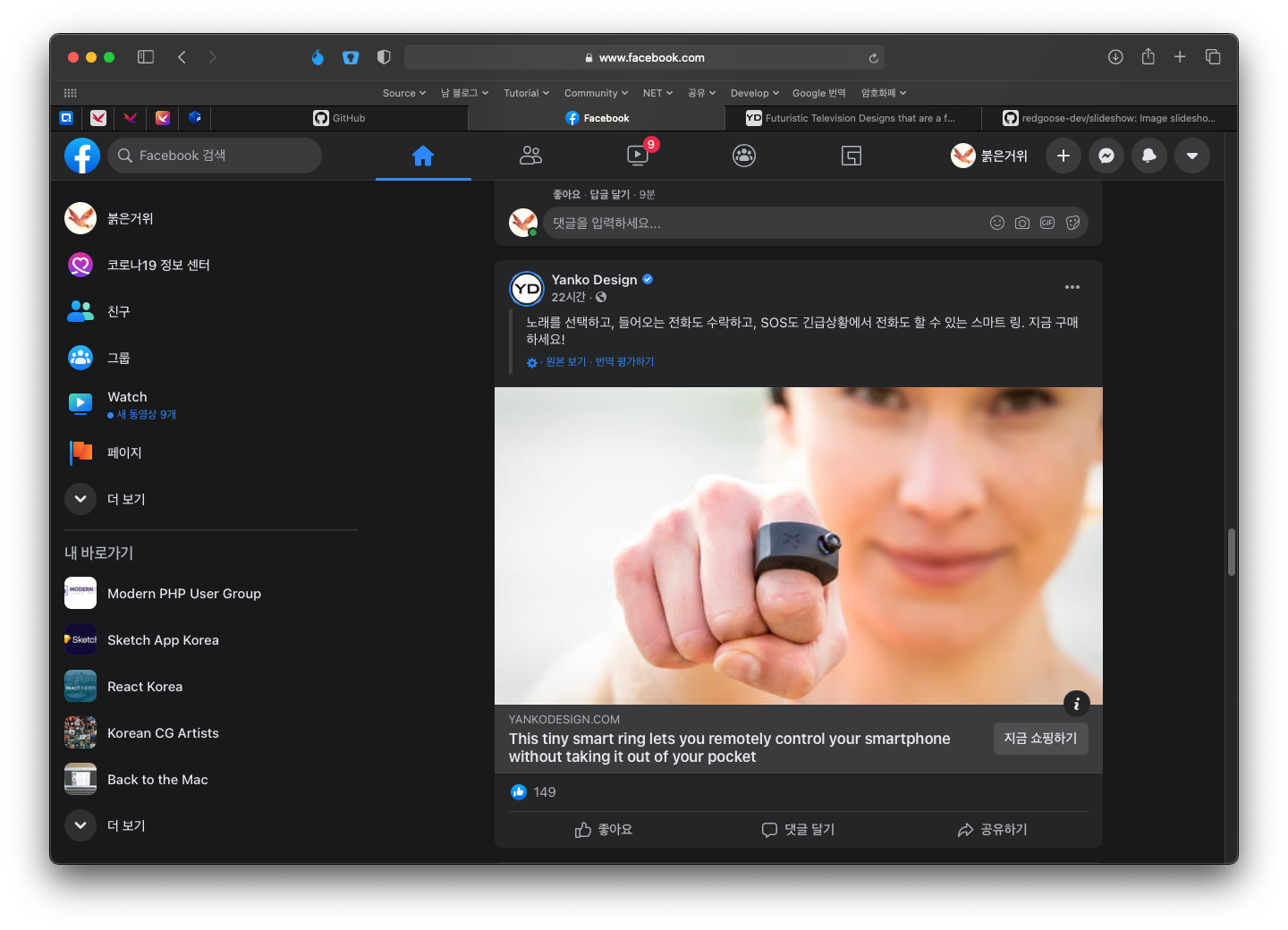Open Watch in the left sidebar
This screenshot has width=1288, height=930.
tap(211, 404)
